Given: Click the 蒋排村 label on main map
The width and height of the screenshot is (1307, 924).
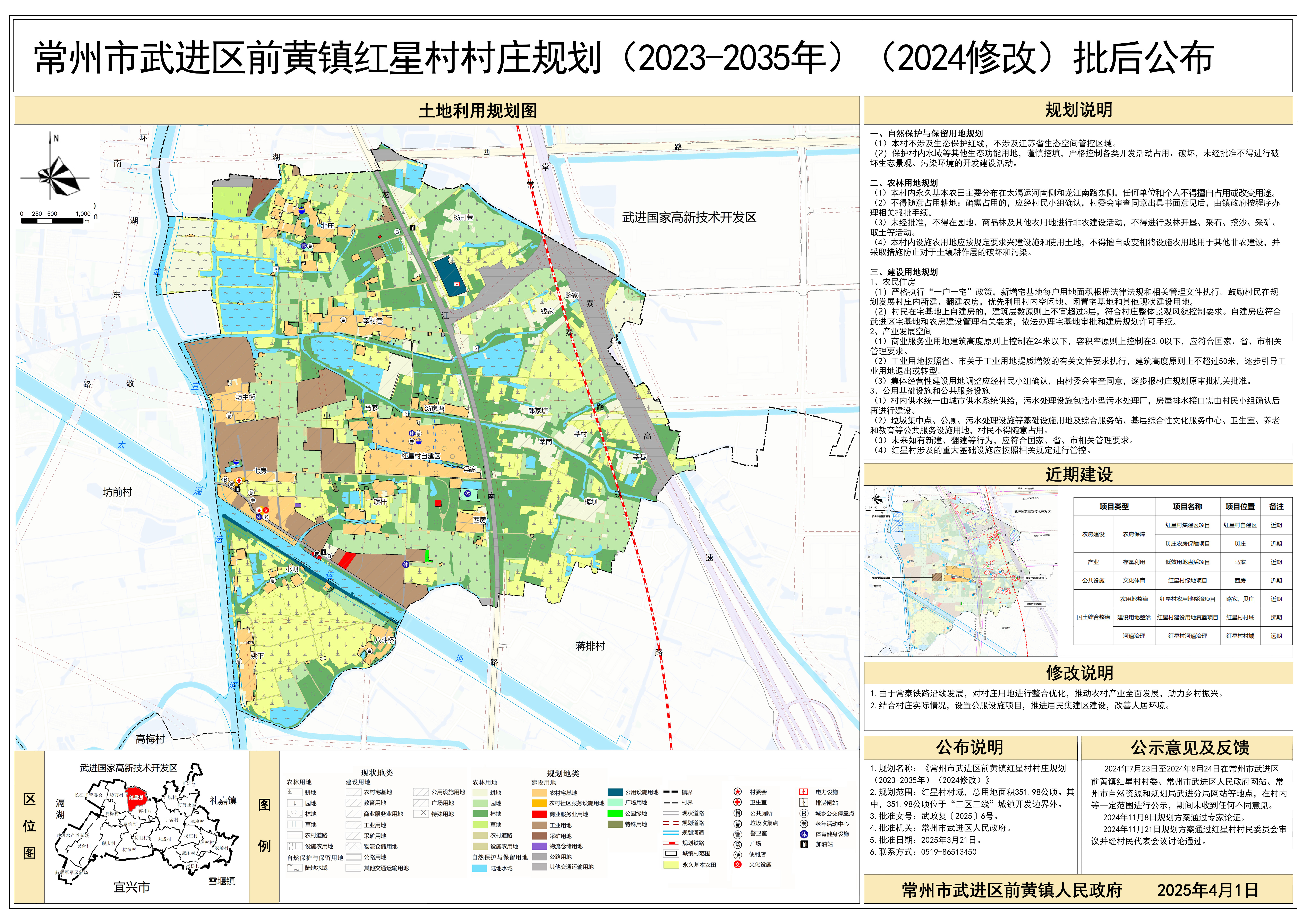Looking at the screenshot, I should pos(590,646).
